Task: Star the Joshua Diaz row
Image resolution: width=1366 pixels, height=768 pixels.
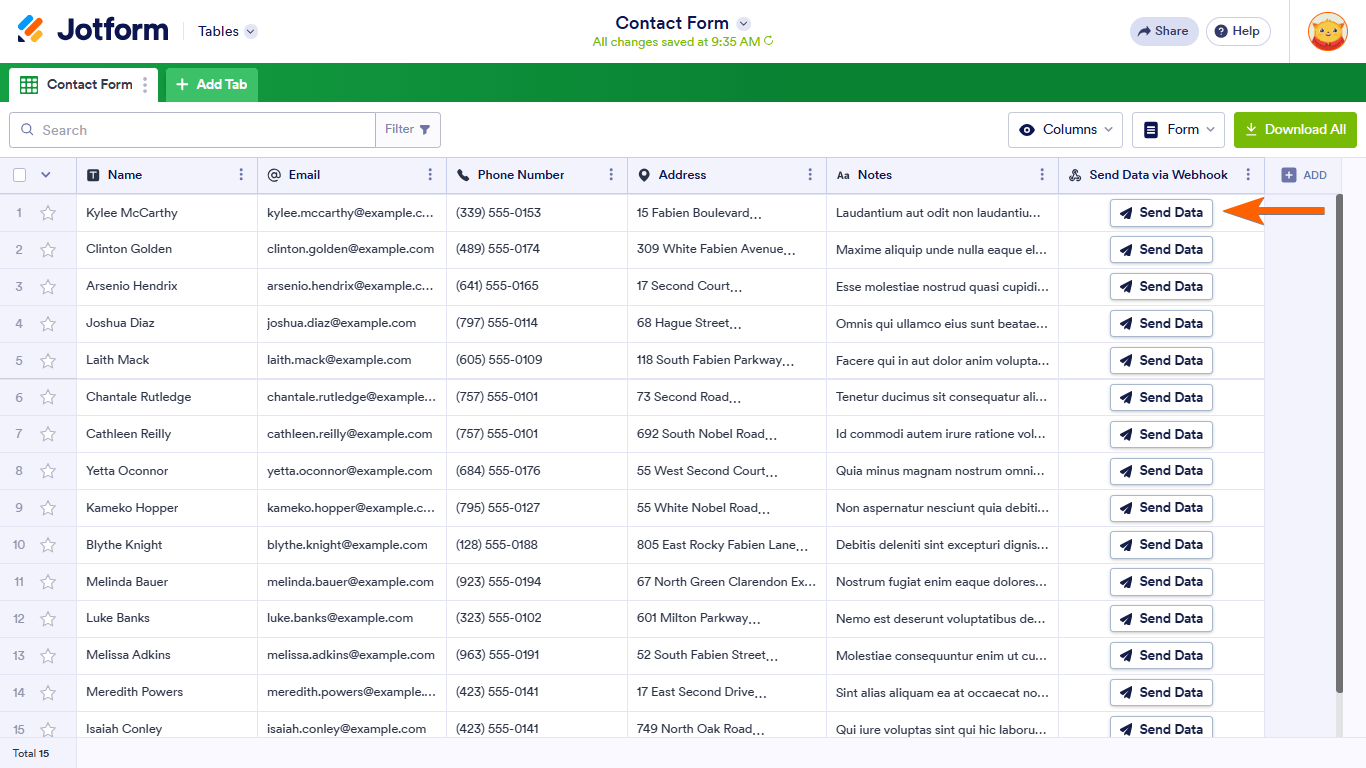Action: pyautogui.click(x=48, y=324)
